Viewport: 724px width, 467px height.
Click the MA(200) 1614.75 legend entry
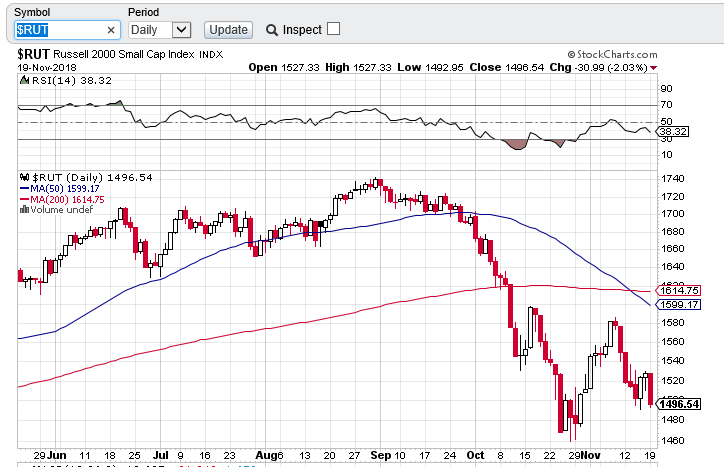tap(62, 200)
